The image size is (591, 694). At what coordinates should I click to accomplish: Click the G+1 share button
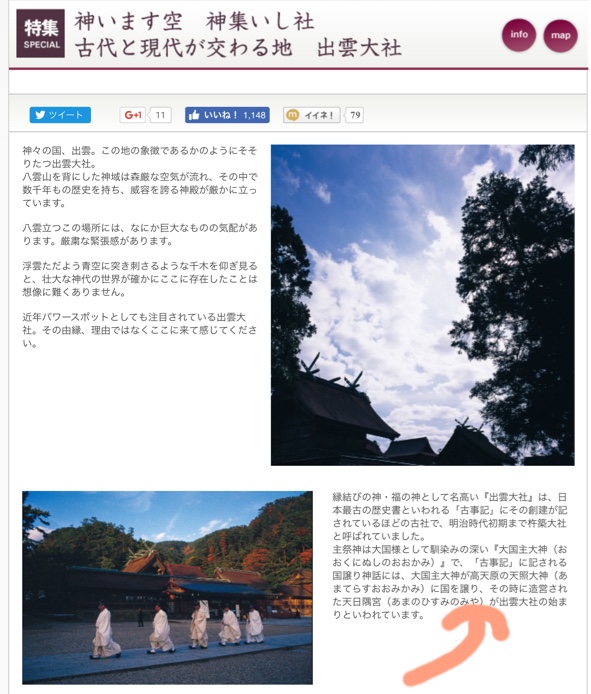(132, 115)
